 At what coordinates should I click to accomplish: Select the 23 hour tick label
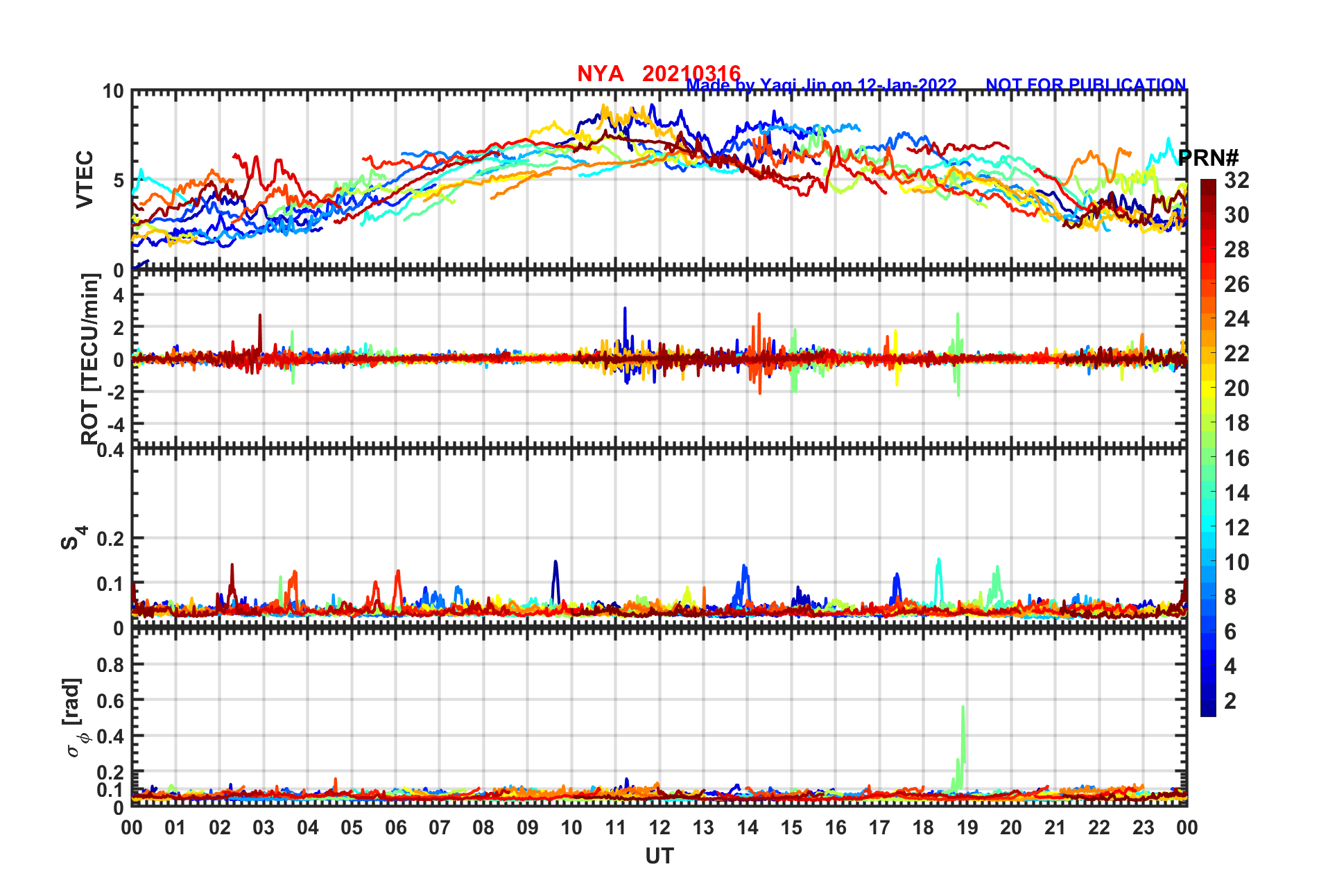(1143, 827)
